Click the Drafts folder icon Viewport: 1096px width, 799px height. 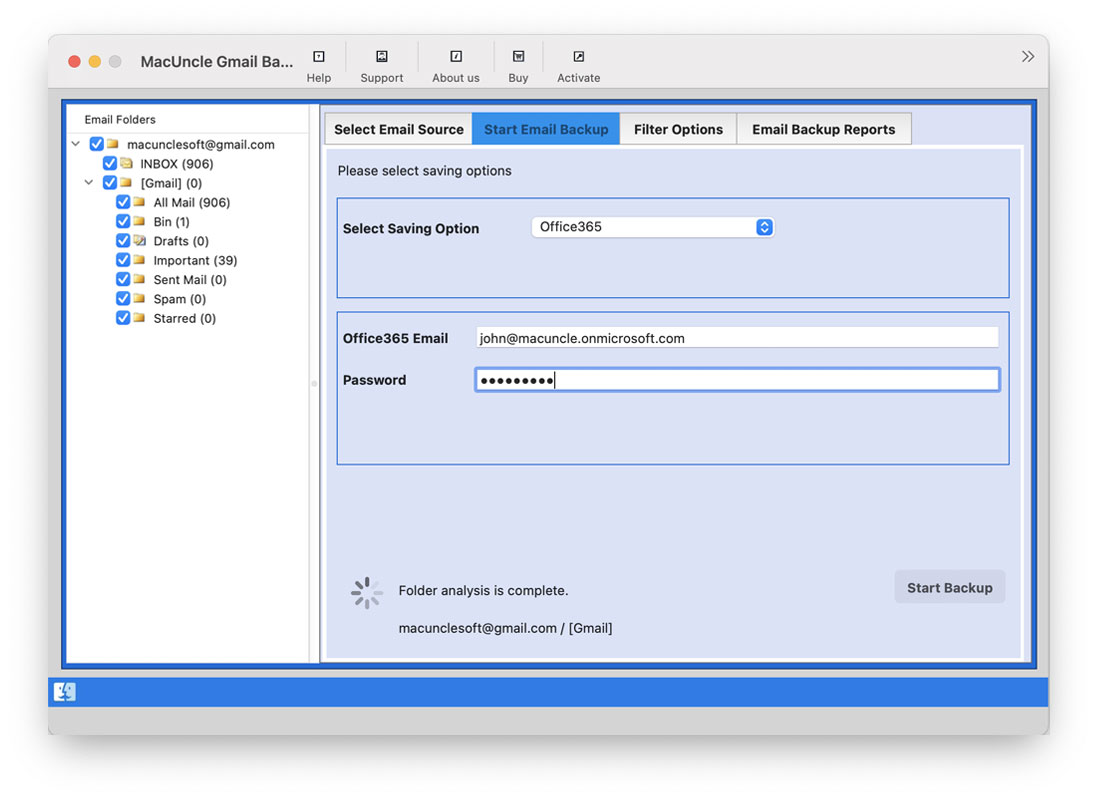tap(138, 240)
